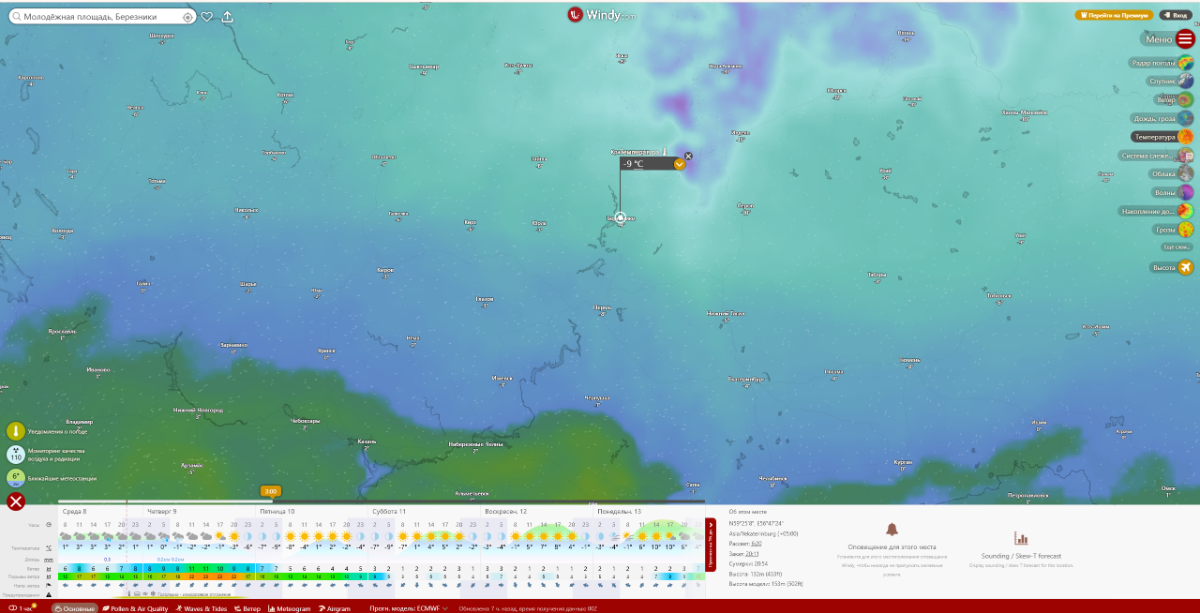Viewport: 1200px width, 613px height.
Task: Click the 'Перейти на Премиум' button
Action: pos(1113,15)
